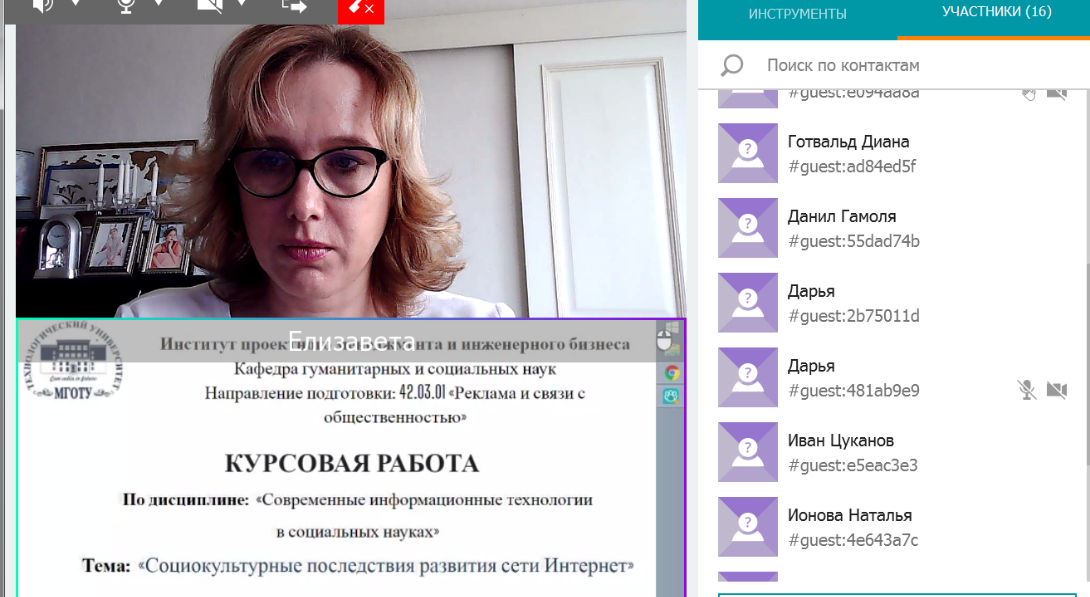Click the guest ID #guest:ad84ed5f
This screenshot has height=597, width=1090.
tap(852, 167)
